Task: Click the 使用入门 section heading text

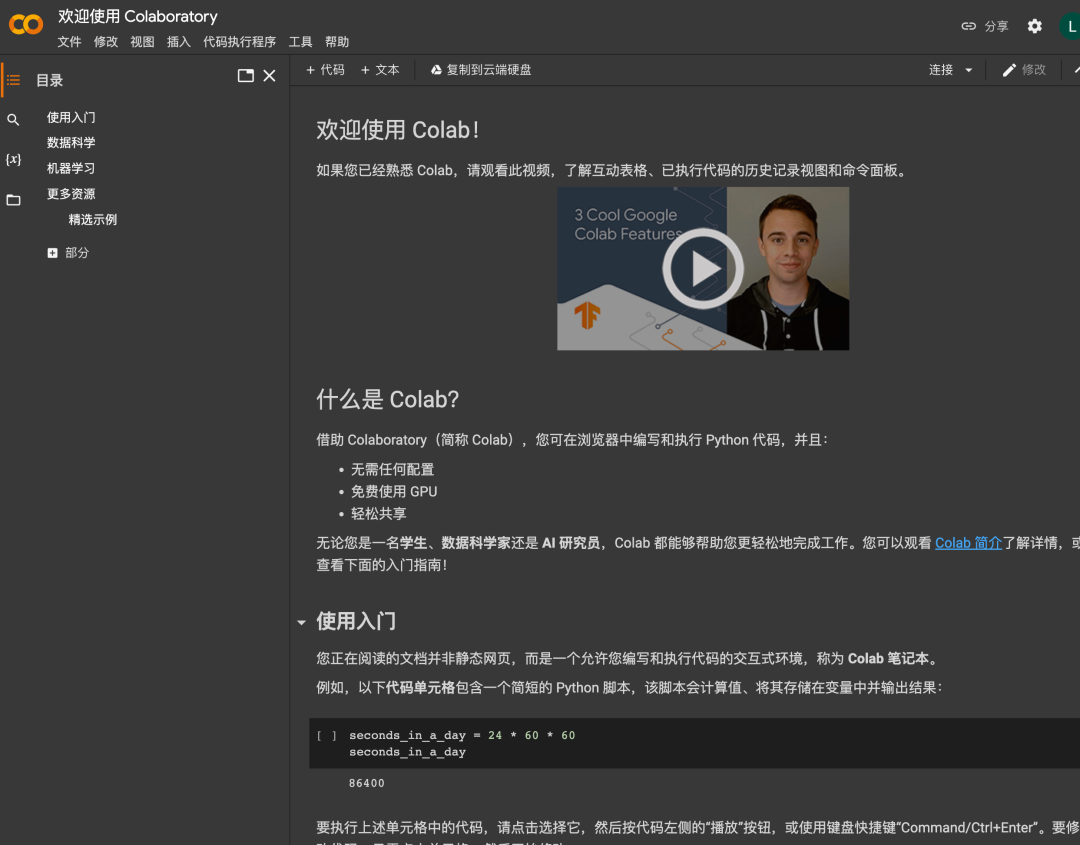Action: [356, 621]
